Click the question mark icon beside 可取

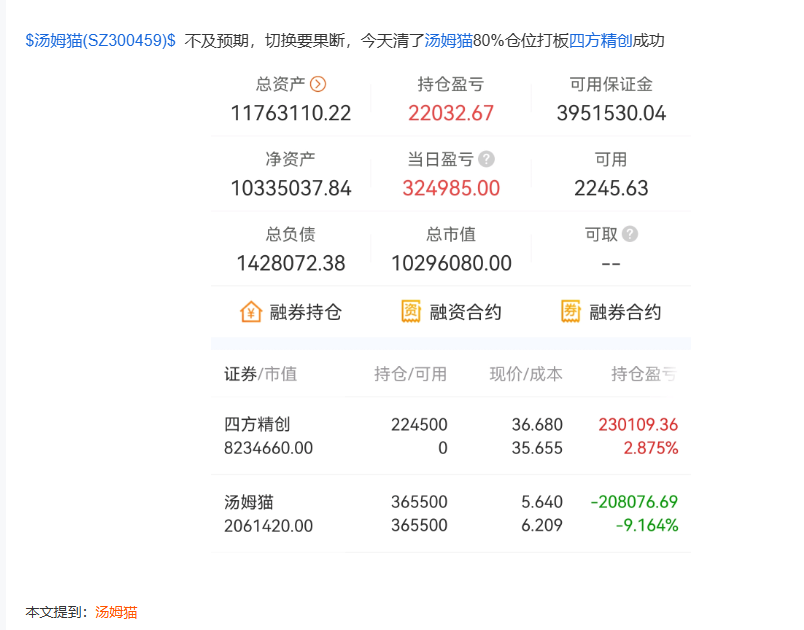click(x=630, y=234)
